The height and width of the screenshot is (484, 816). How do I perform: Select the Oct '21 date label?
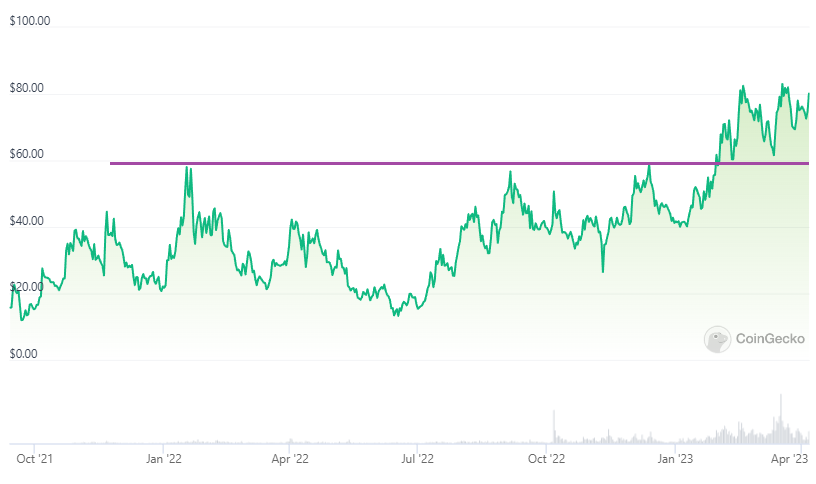[36, 459]
